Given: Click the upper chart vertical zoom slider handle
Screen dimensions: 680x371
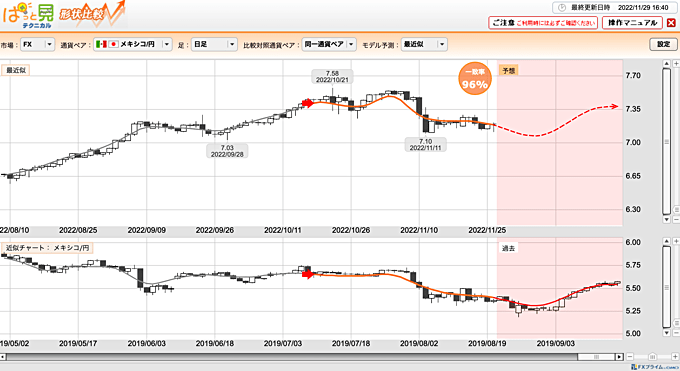Looking at the screenshot, I should tap(677, 210).
